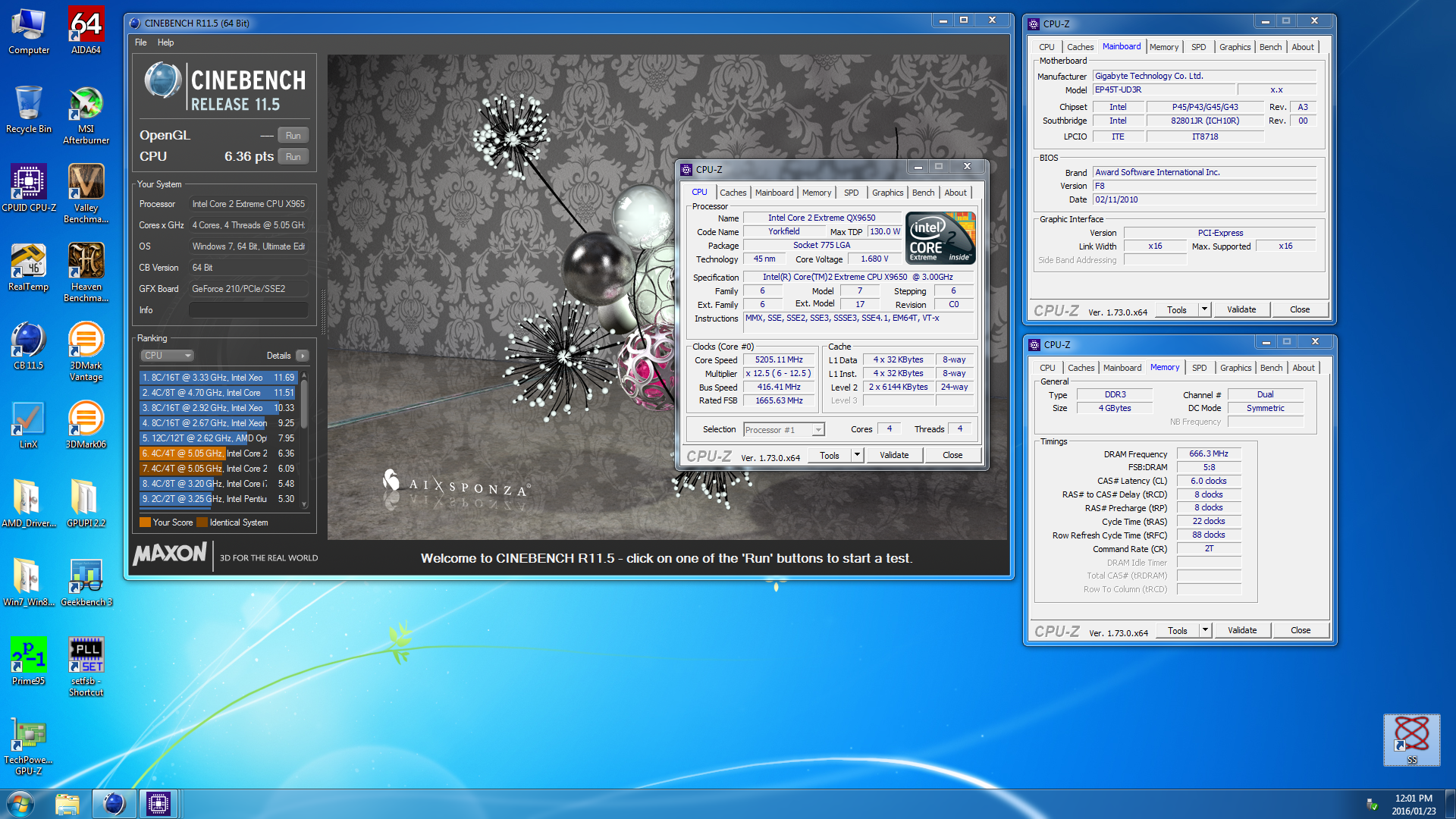Select ranking row 6. 4C/4T scoring 6.36

click(x=218, y=453)
